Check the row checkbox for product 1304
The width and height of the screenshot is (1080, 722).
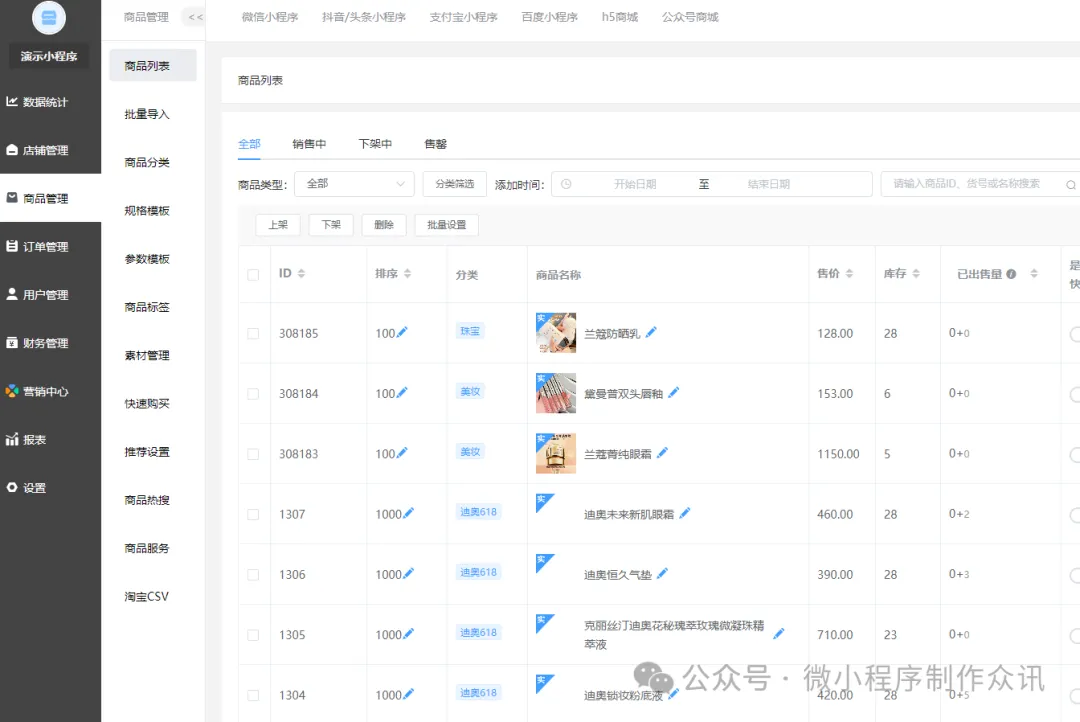tap(253, 695)
